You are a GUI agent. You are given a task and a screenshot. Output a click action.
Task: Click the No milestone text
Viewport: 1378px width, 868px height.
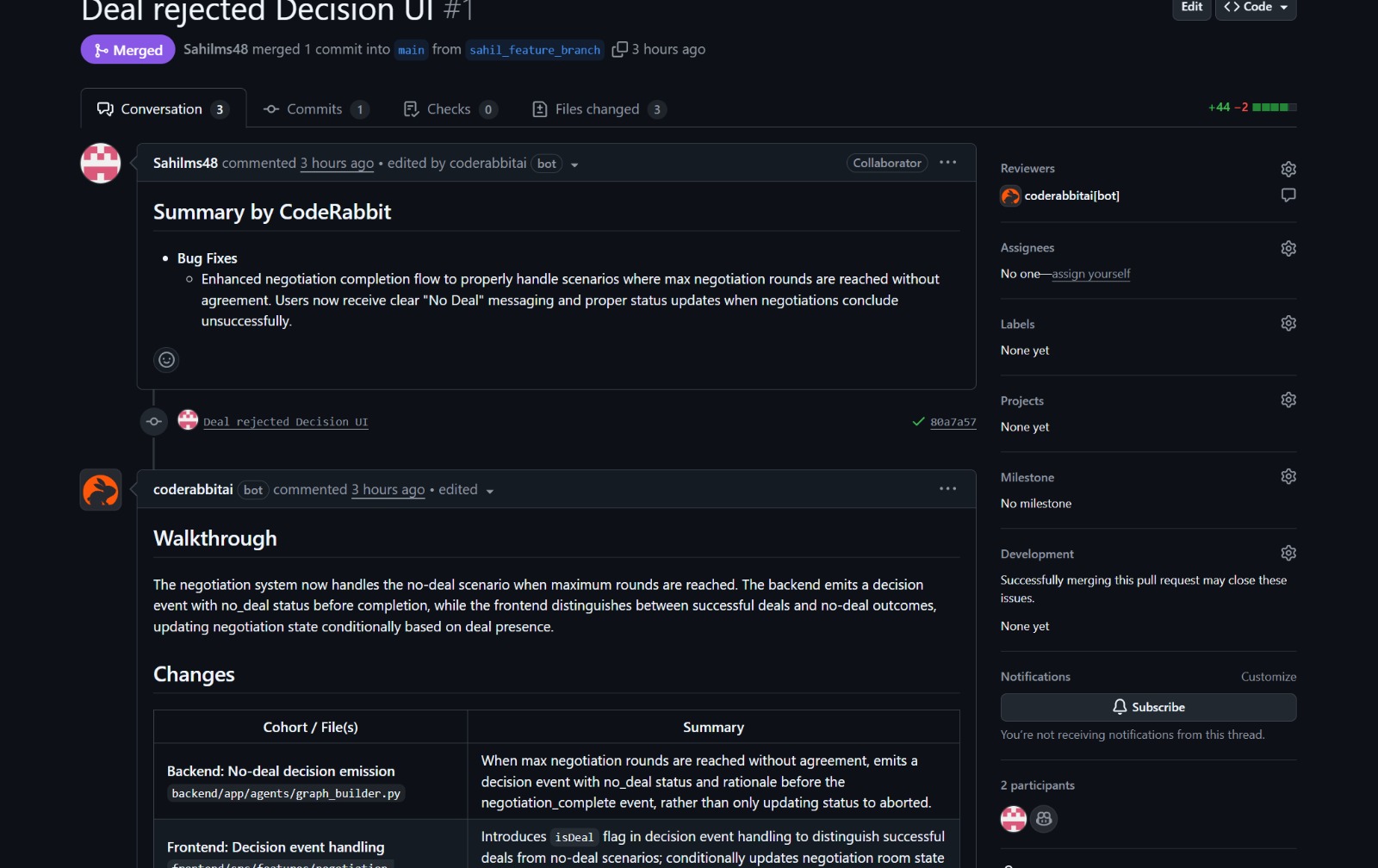tap(1036, 504)
